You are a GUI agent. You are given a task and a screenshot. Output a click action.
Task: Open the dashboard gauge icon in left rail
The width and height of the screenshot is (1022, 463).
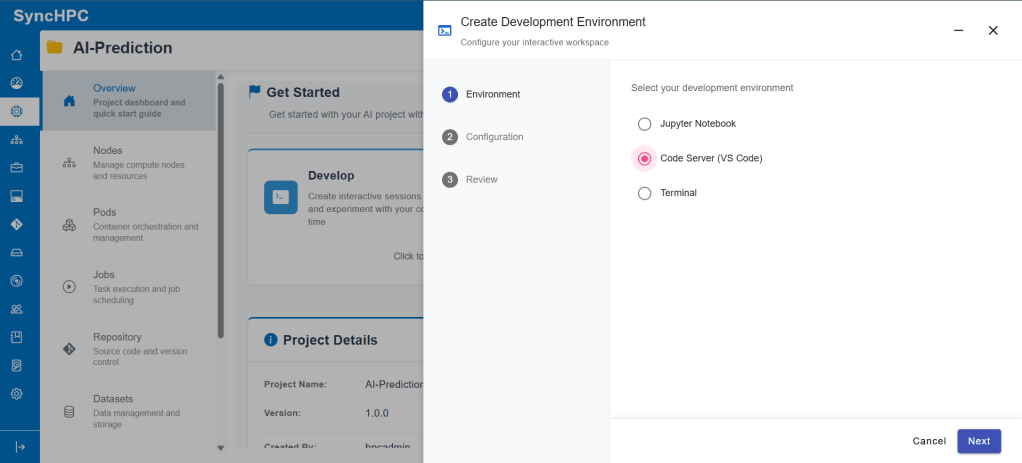click(16, 82)
